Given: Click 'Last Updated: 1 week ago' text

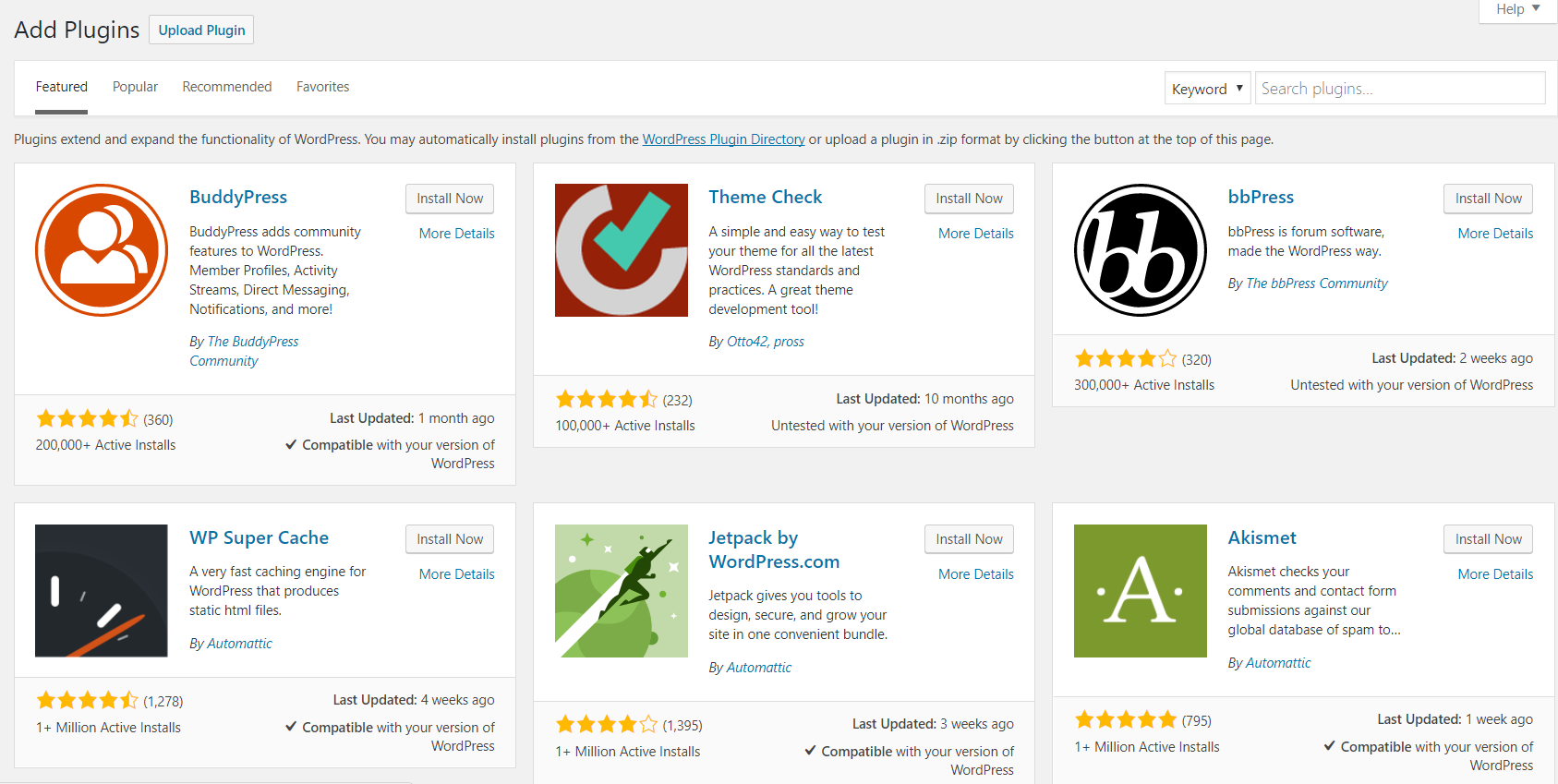Looking at the screenshot, I should [x=1455, y=719].
